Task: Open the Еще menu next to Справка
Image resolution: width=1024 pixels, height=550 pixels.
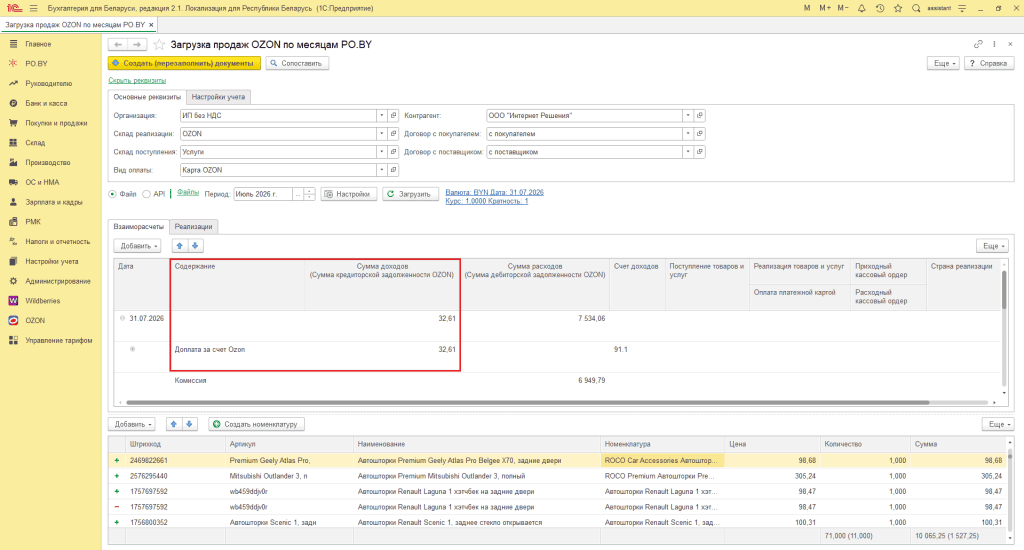Action: tap(944, 63)
